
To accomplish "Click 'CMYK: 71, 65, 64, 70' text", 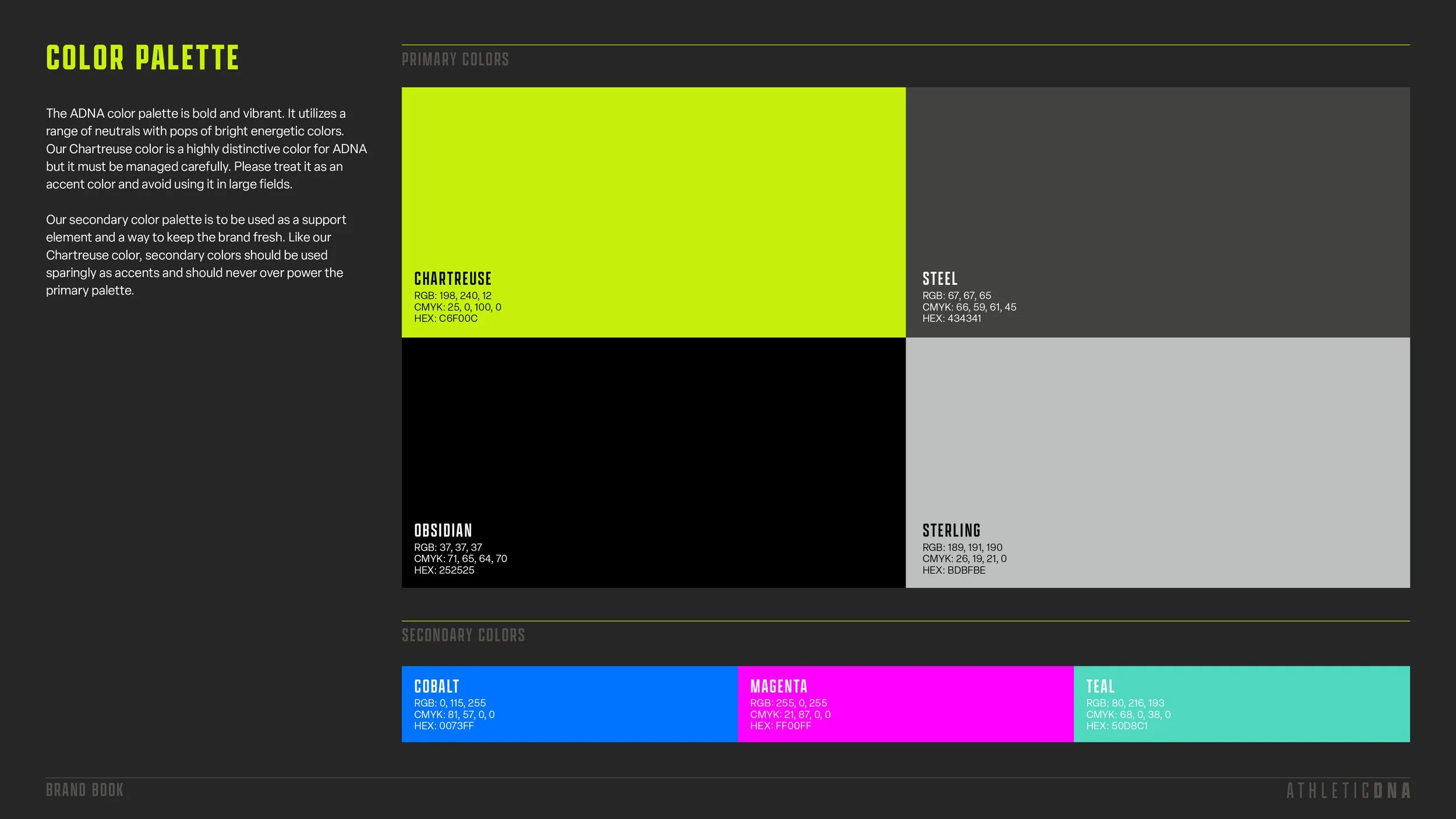I will pyautogui.click(x=461, y=559).
